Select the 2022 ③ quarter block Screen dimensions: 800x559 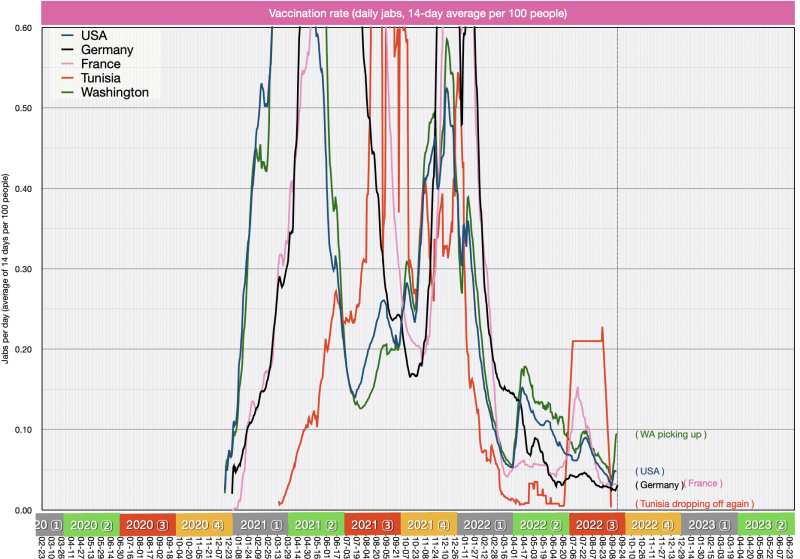tap(598, 524)
